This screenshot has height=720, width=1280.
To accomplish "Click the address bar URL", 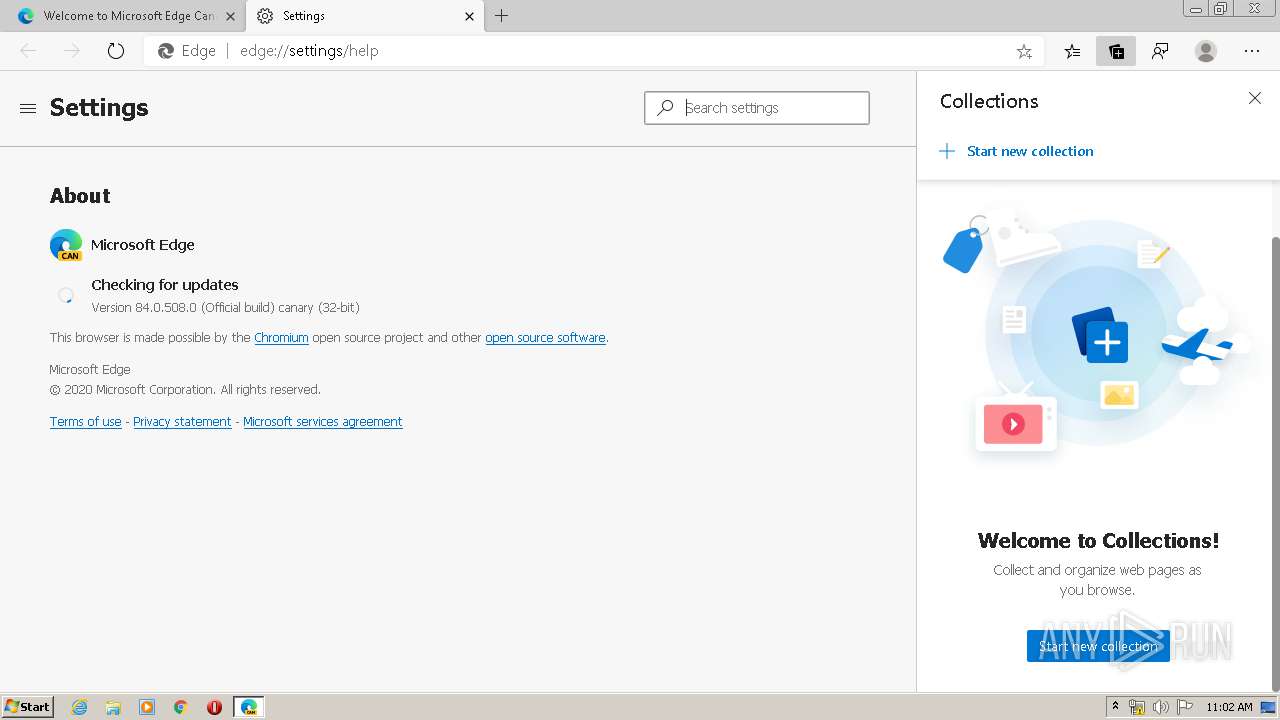I will click(x=309, y=51).
